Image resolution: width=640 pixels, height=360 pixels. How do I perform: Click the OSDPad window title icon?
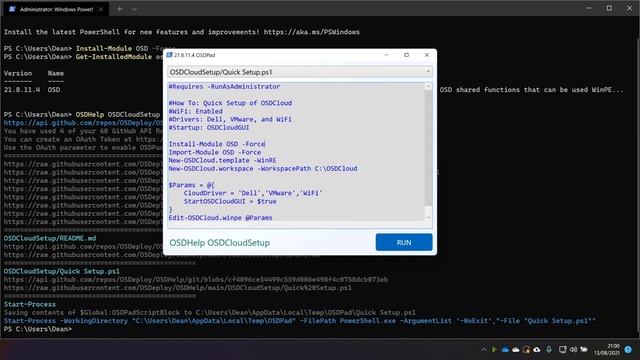(x=169, y=55)
